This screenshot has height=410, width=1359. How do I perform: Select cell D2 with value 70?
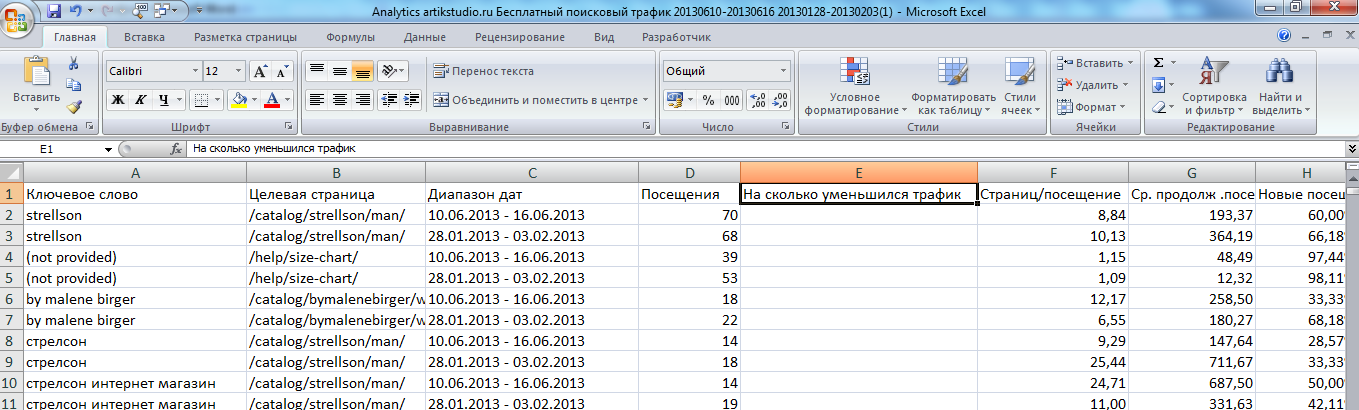689,214
